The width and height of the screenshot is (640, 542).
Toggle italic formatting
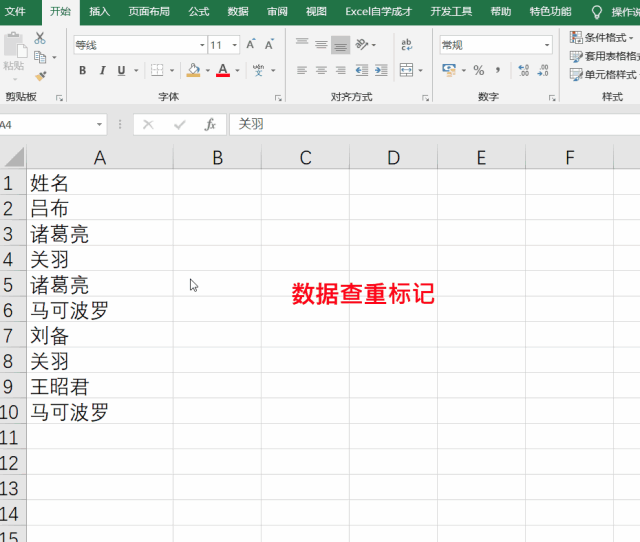tap(102, 70)
